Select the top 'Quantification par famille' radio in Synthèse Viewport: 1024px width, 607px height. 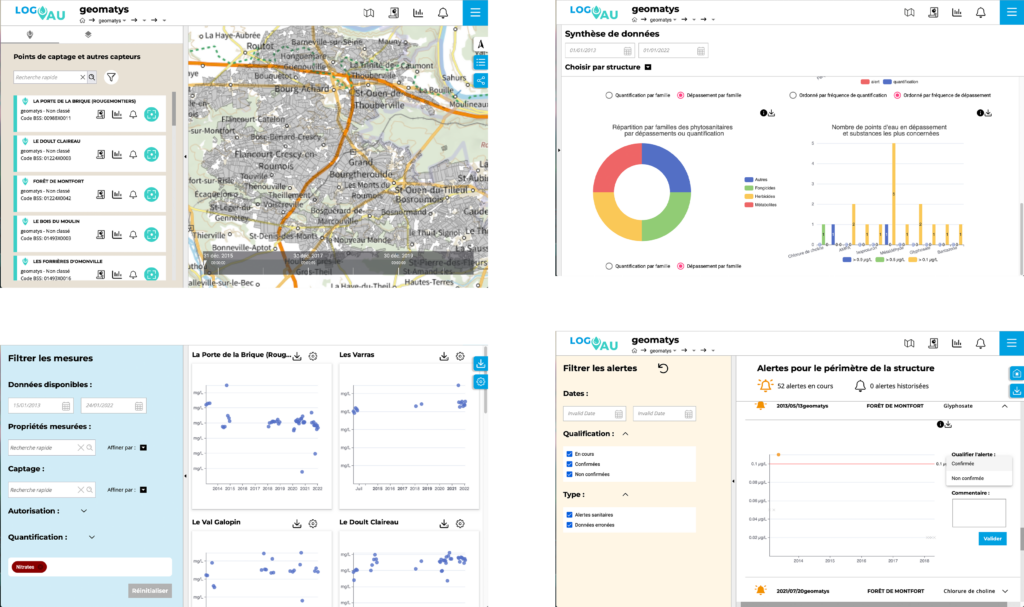609,95
